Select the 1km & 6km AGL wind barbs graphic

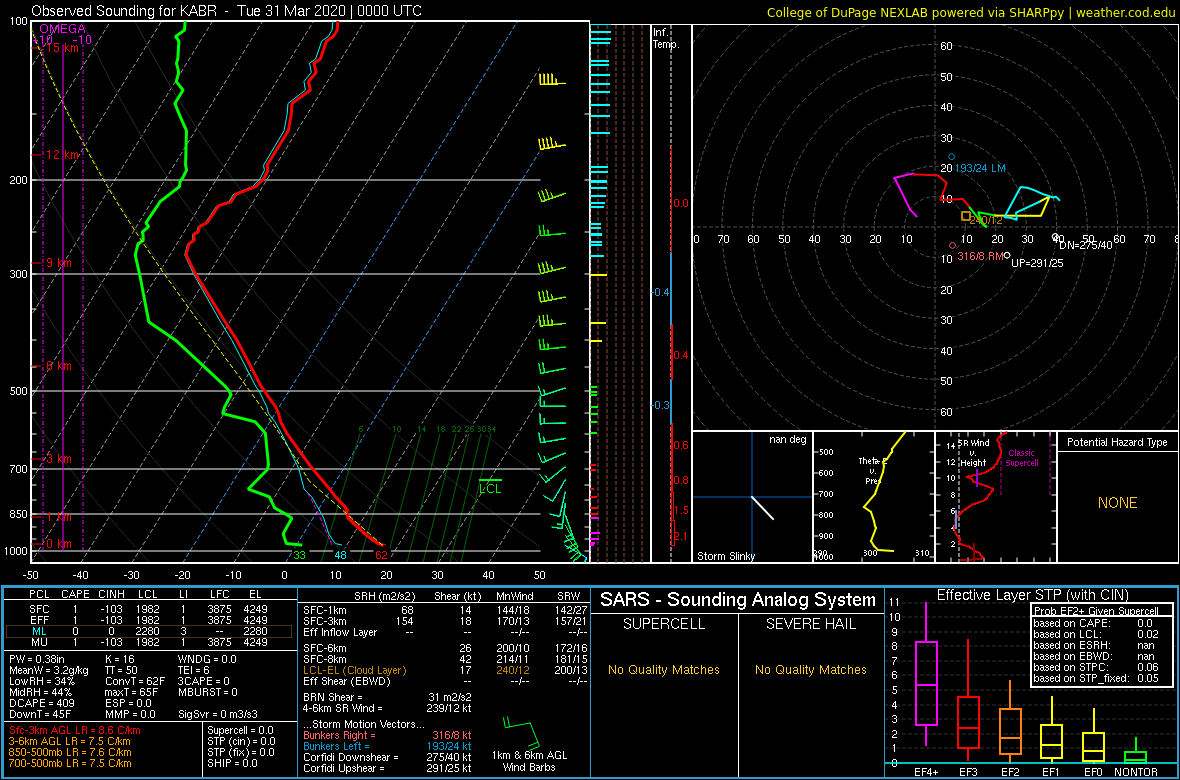coord(522,733)
